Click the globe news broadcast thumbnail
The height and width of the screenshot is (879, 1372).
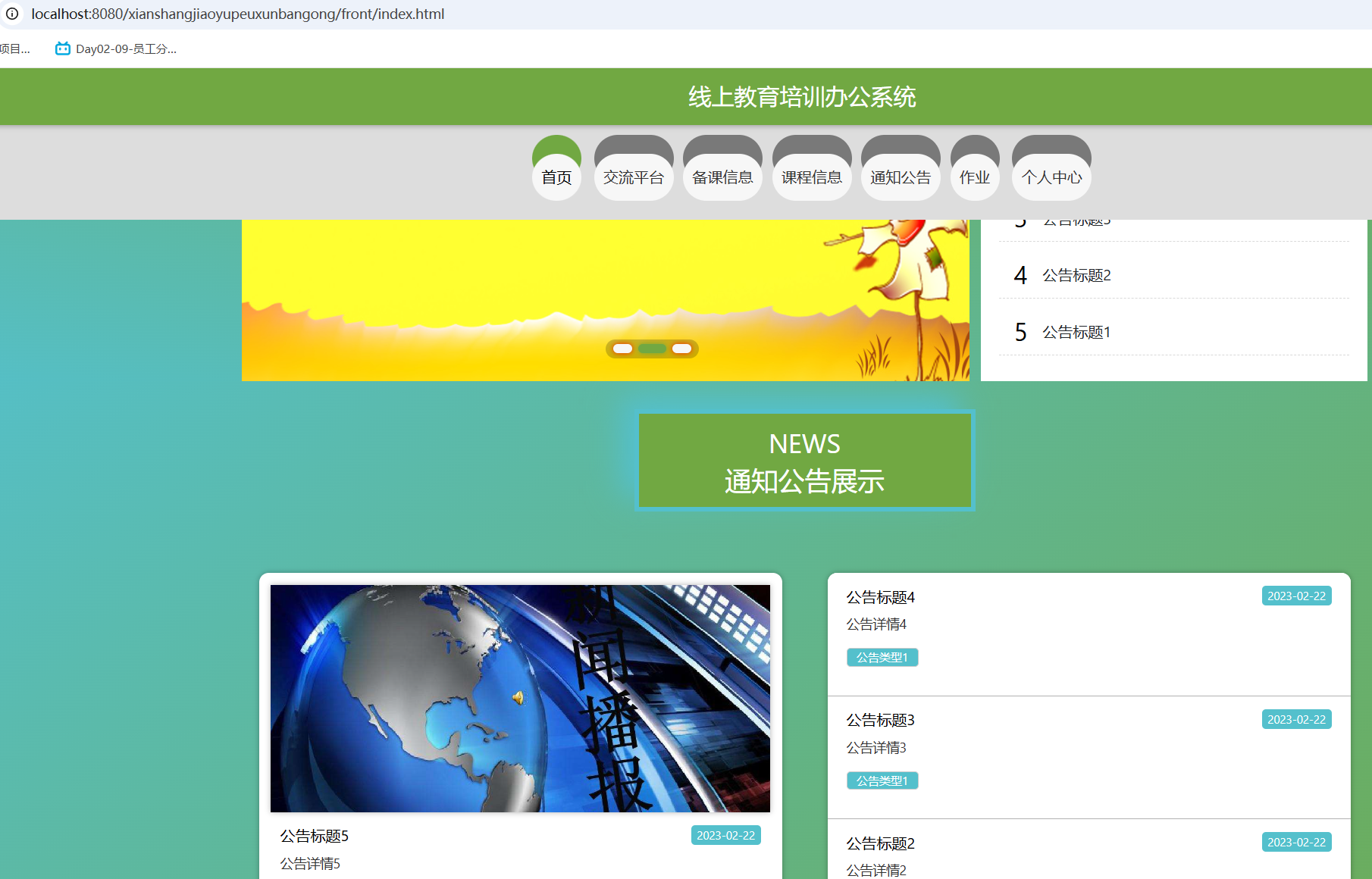tap(520, 699)
